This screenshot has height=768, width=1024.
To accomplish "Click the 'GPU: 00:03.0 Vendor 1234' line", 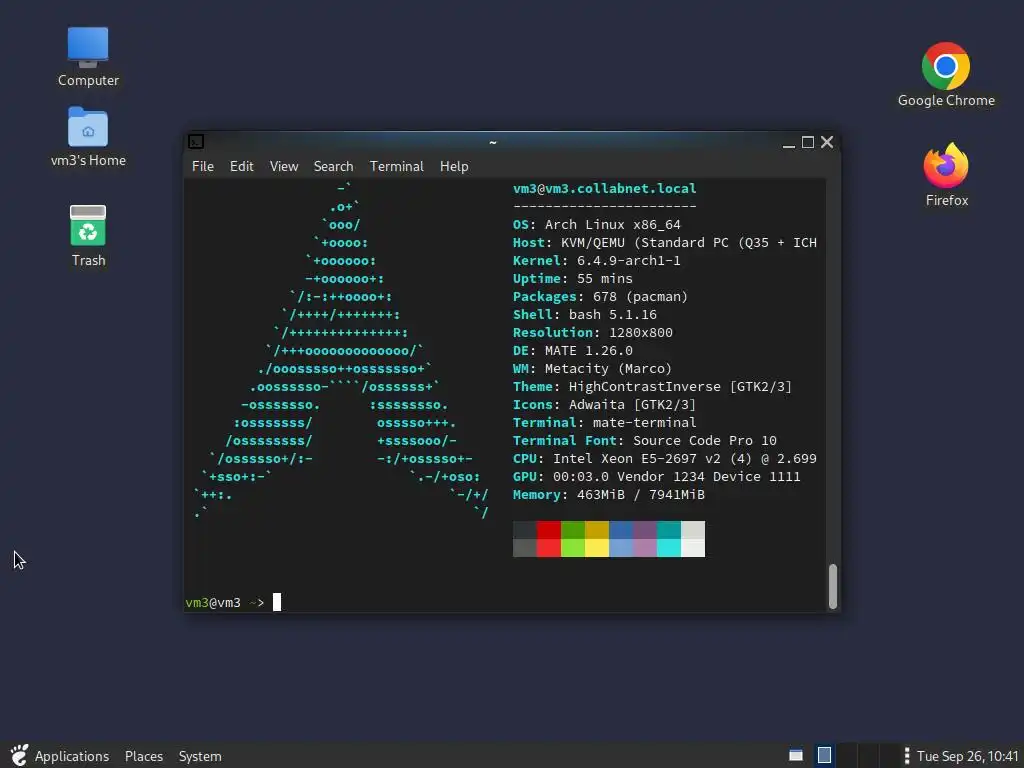I will pyautogui.click(x=657, y=477).
